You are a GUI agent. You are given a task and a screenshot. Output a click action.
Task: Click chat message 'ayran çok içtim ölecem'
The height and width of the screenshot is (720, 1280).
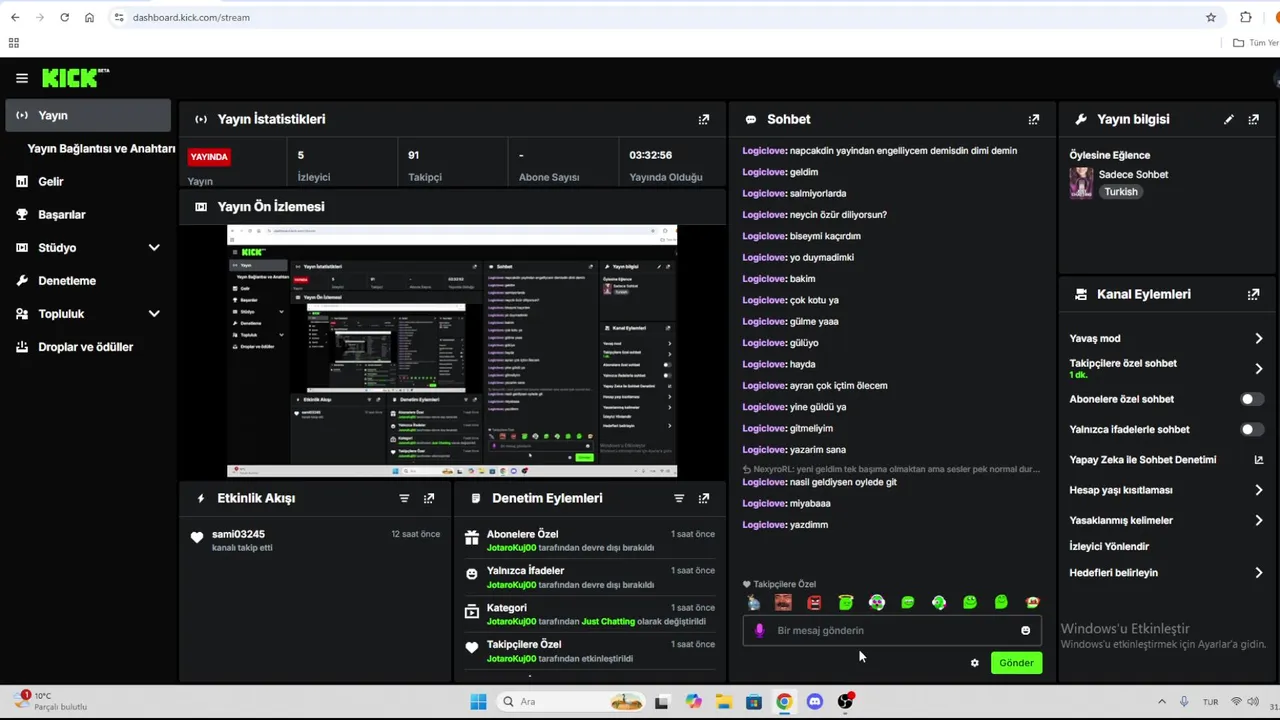click(838, 385)
